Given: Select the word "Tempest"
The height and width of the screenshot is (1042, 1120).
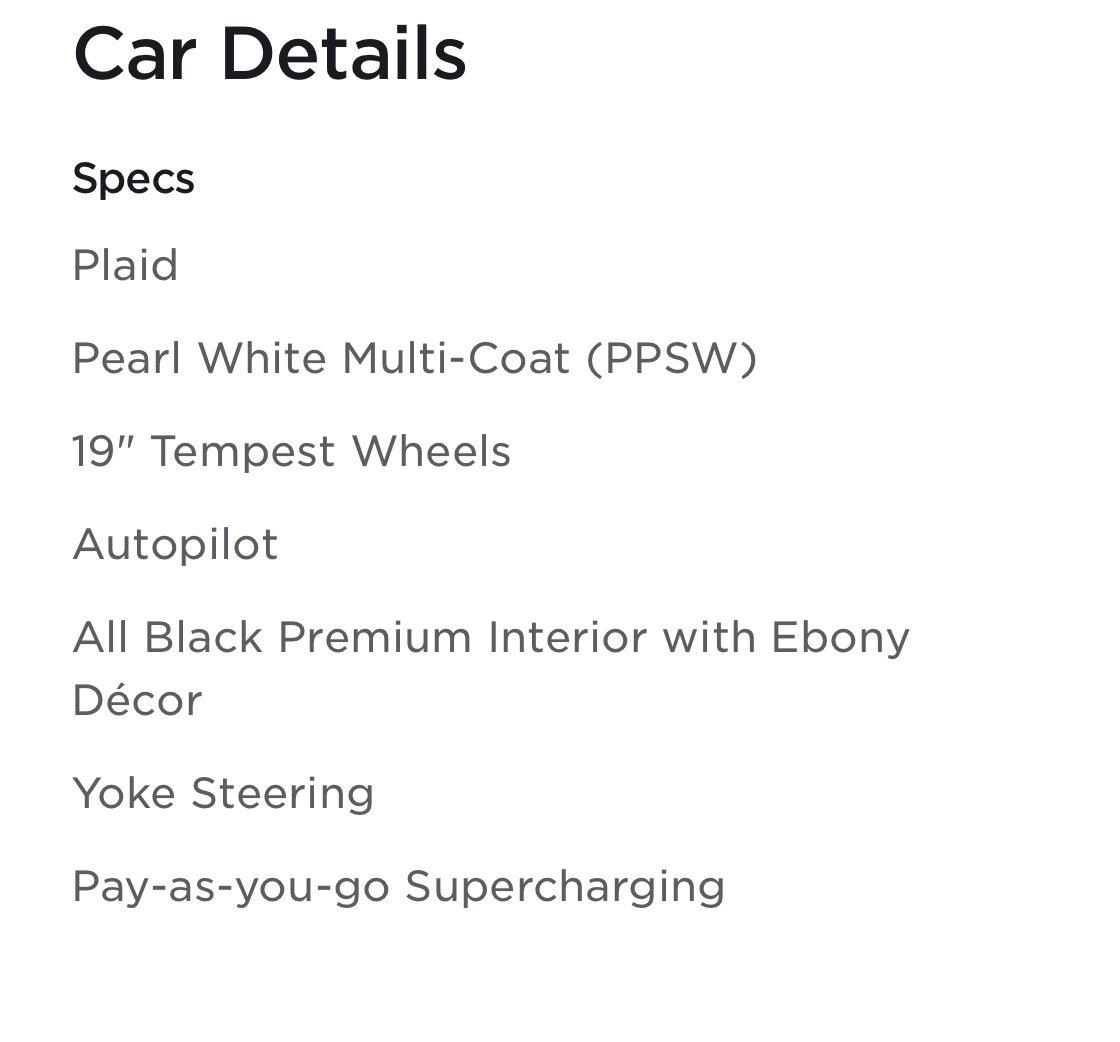Looking at the screenshot, I should pyautogui.click(x=243, y=452).
